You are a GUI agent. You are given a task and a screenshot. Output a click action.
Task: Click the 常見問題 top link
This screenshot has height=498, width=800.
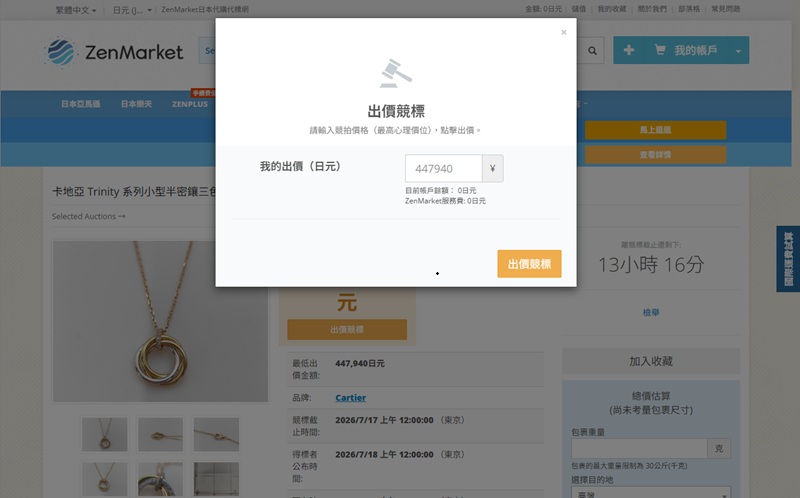pos(726,9)
